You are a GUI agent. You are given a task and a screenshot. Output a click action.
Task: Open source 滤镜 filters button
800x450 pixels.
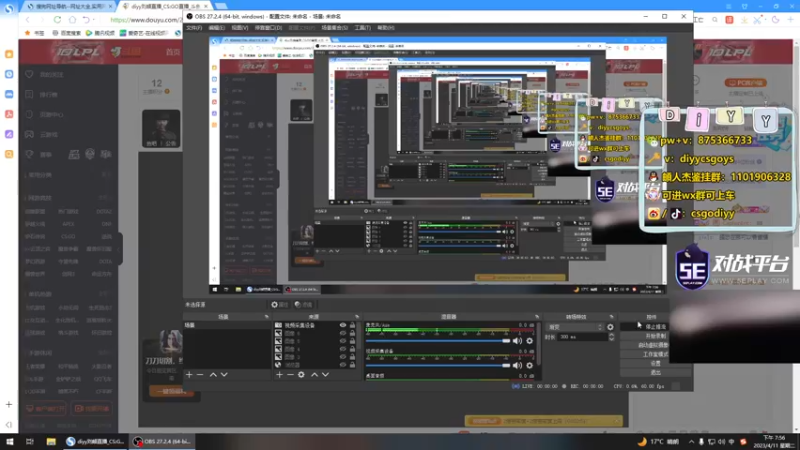coord(303,305)
